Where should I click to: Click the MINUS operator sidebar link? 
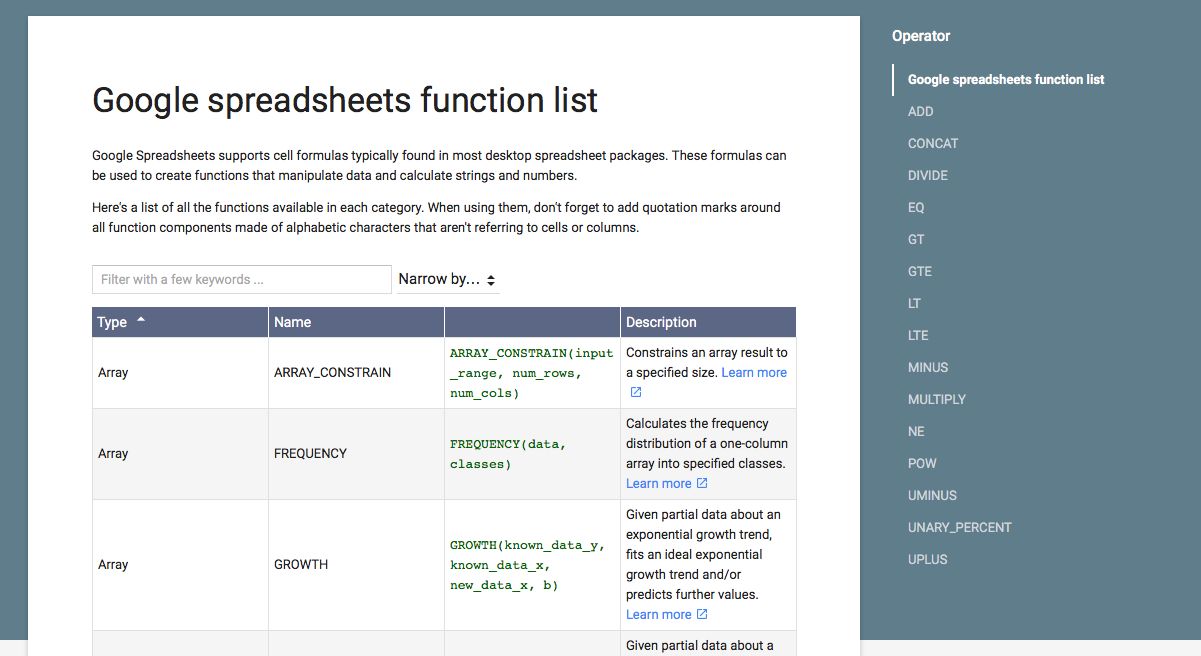coord(928,368)
